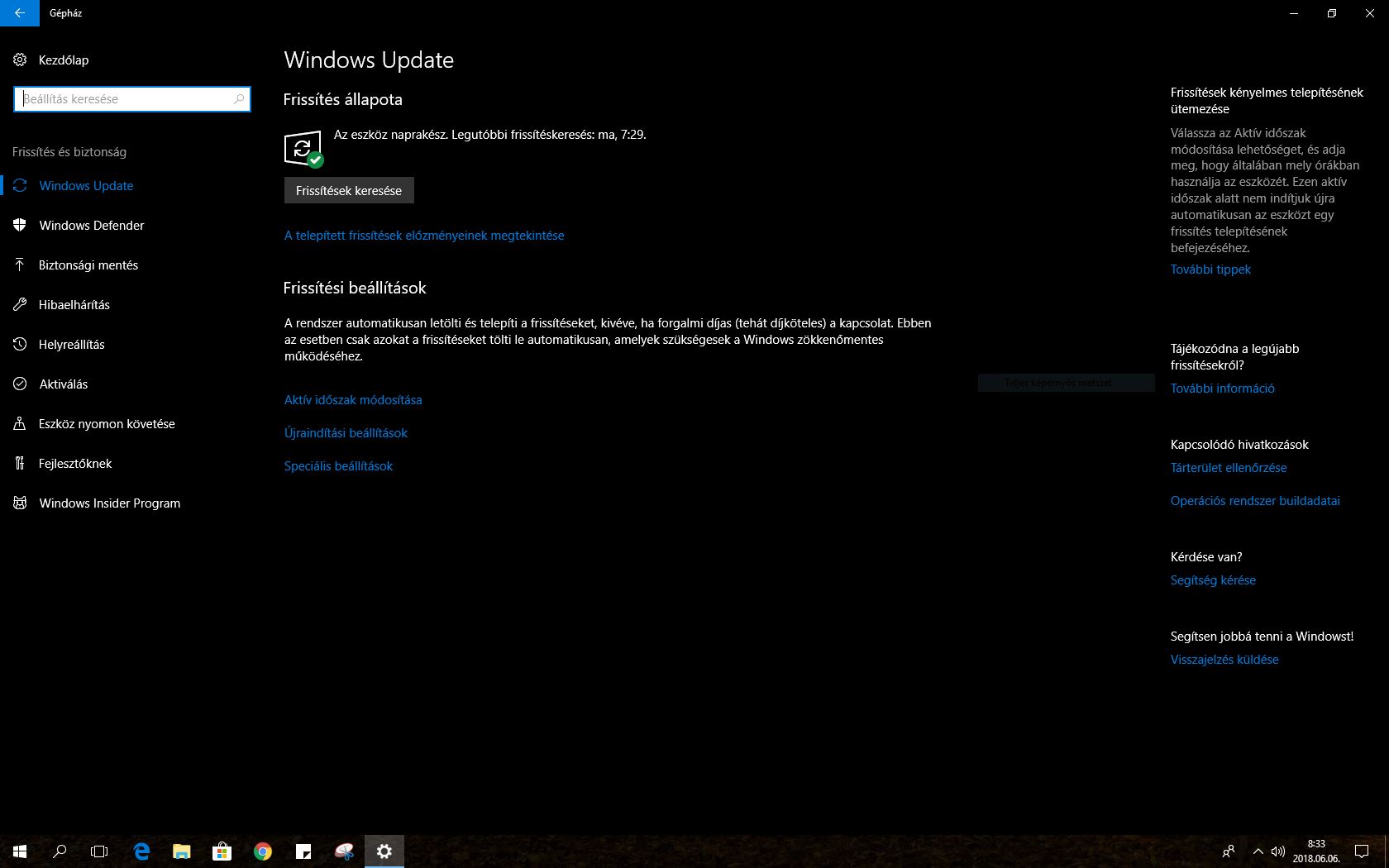
Task: Open Windows Insider Program section
Action: (110, 503)
